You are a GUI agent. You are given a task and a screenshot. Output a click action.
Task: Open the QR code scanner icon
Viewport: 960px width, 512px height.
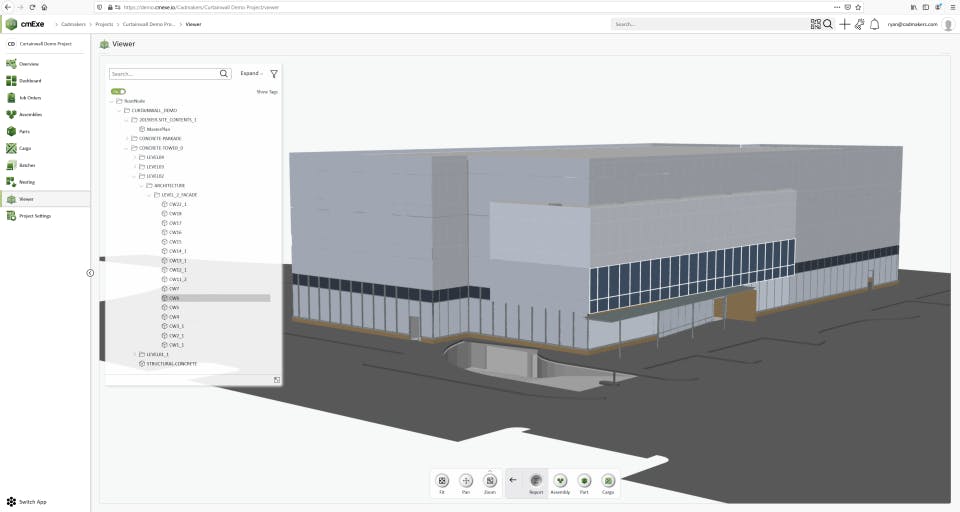pyautogui.click(x=816, y=24)
